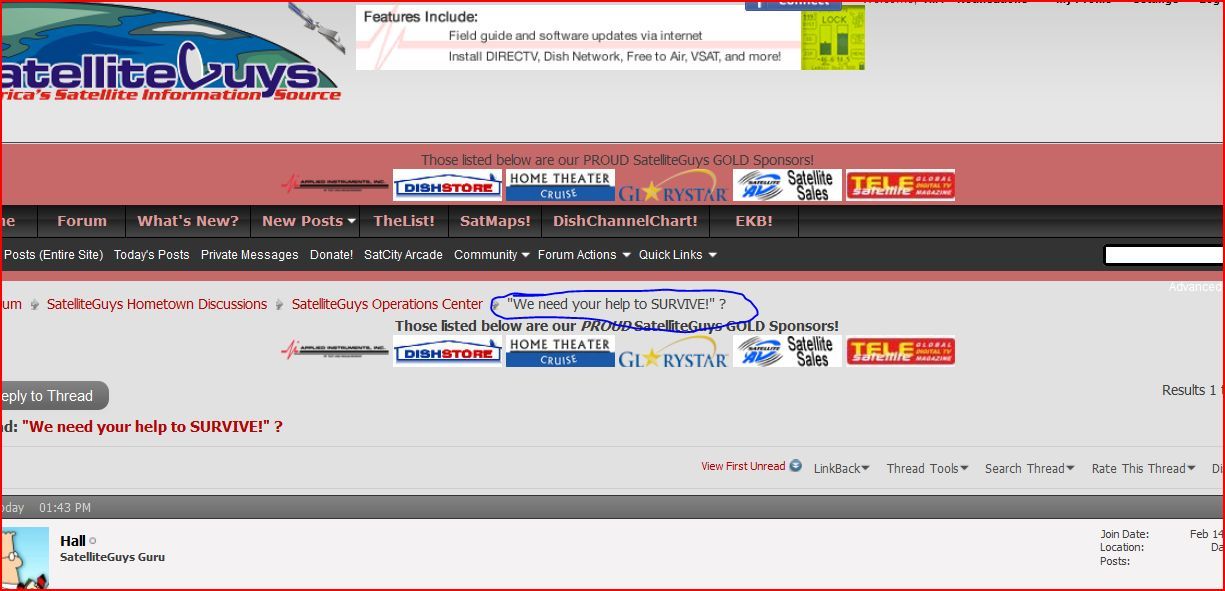The image size is (1225, 591).
Task: Open Private Messages
Action: (x=250, y=255)
